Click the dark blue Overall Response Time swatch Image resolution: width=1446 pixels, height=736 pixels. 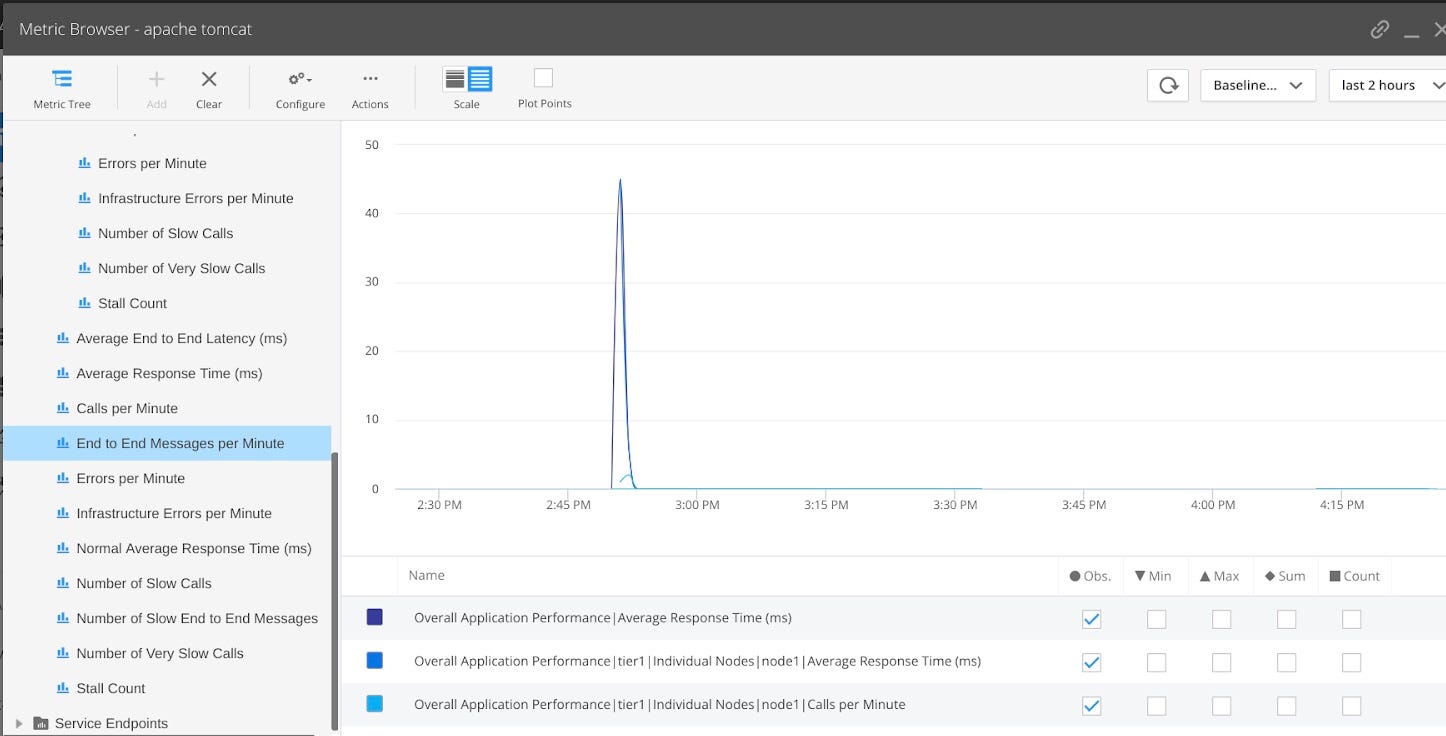coord(374,617)
